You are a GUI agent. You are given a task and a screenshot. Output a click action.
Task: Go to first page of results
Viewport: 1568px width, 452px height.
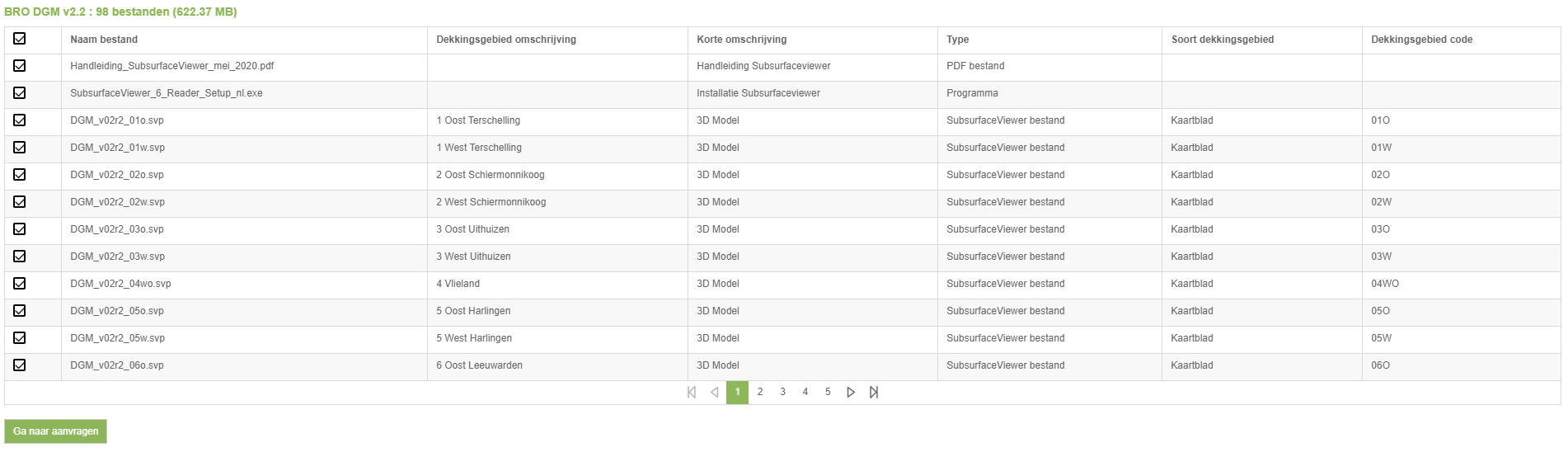pyautogui.click(x=692, y=393)
